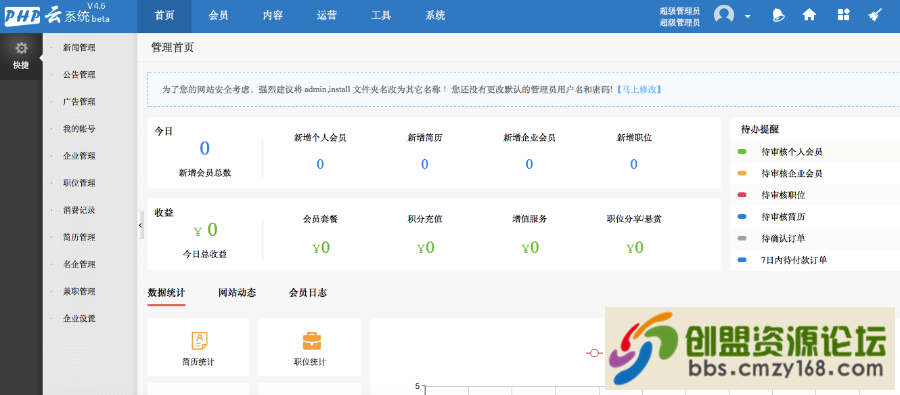This screenshot has width=900, height=395.
Task: Open 我的帐号 in the sidebar
Action: coord(79,129)
